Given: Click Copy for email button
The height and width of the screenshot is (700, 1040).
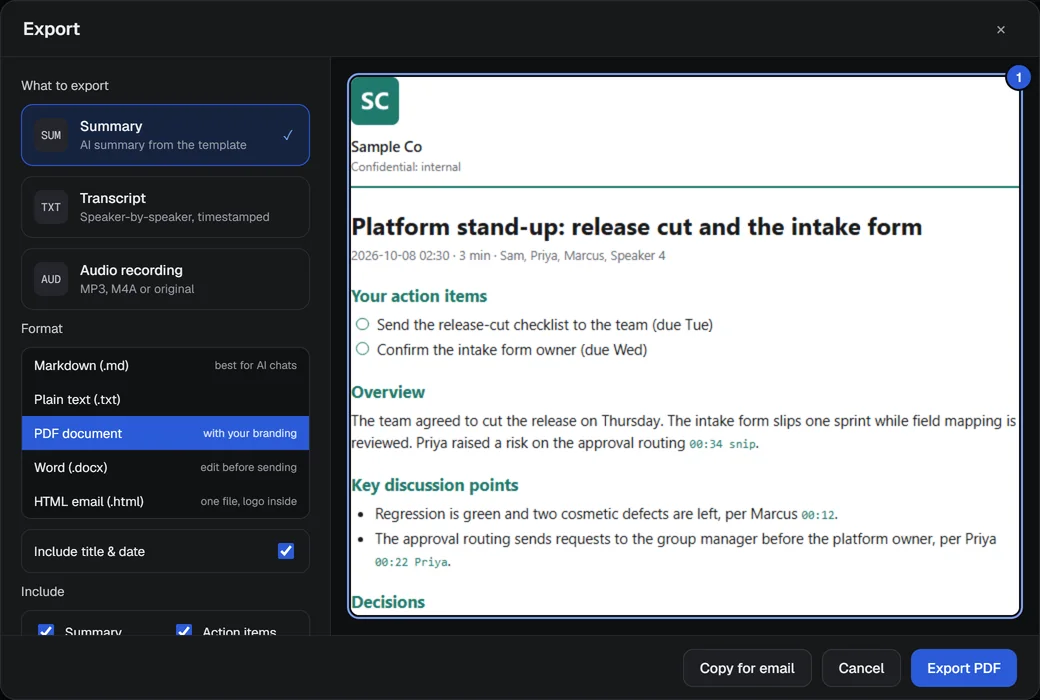Looking at the screenshot, I should click(x=747, y=668).
